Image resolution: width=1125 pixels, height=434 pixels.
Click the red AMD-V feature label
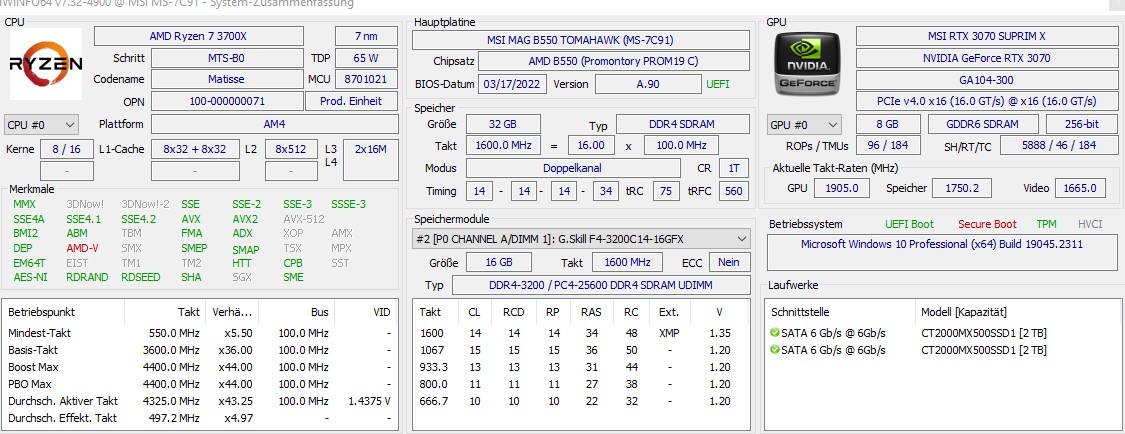coord(83,247)
